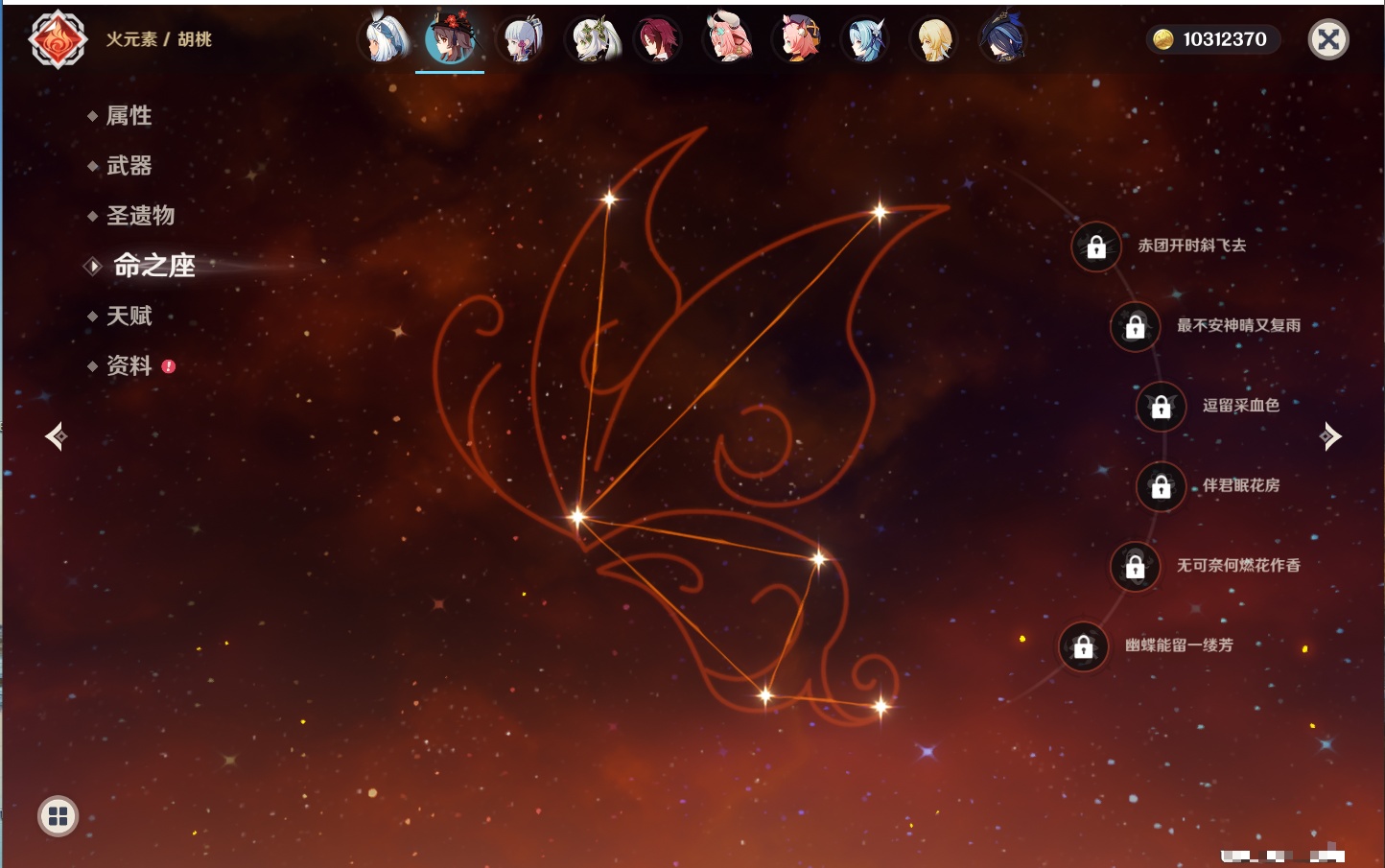Click the star at the butterfly's body center

pyautogui.click(x=577, y=517)
